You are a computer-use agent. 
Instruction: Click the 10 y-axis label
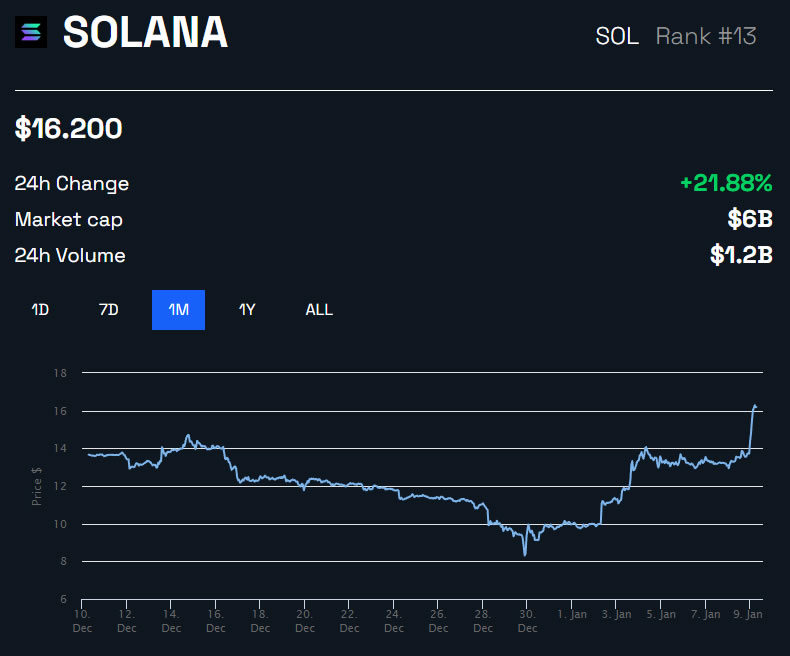pyautogui.click(x=60, y=524)
